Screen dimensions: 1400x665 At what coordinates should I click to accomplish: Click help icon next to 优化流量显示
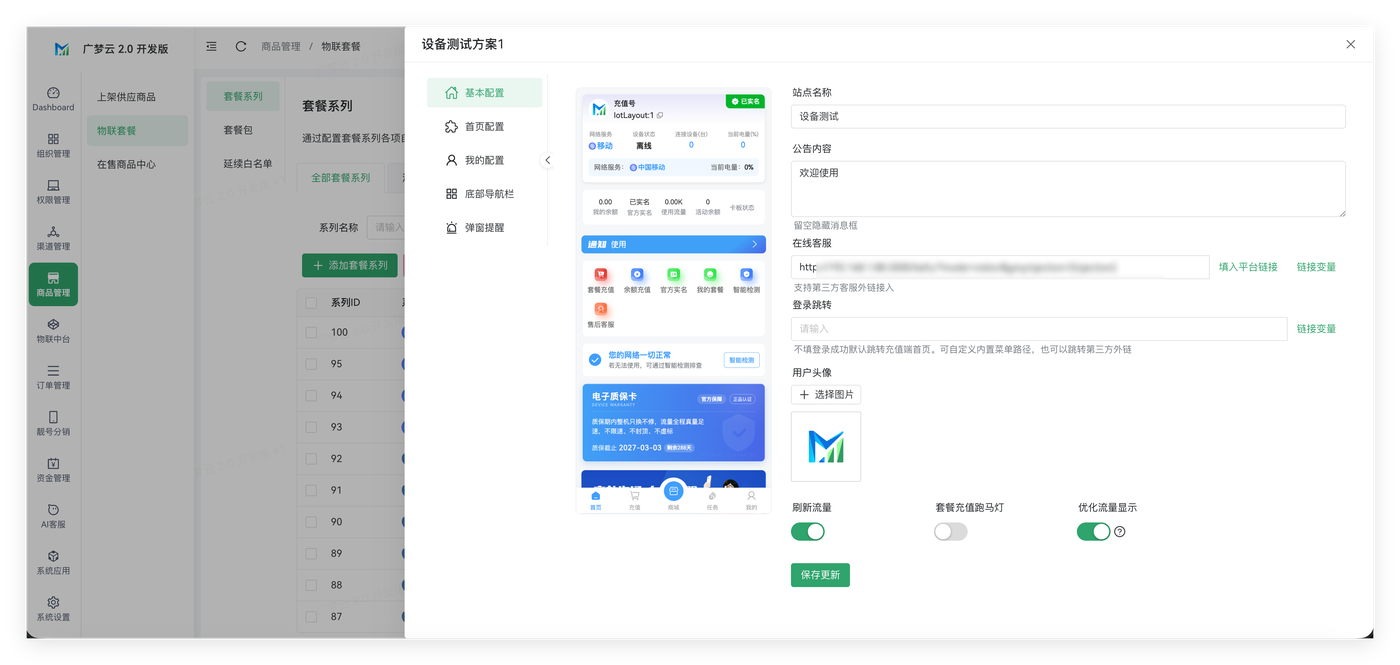(1119, 532)
